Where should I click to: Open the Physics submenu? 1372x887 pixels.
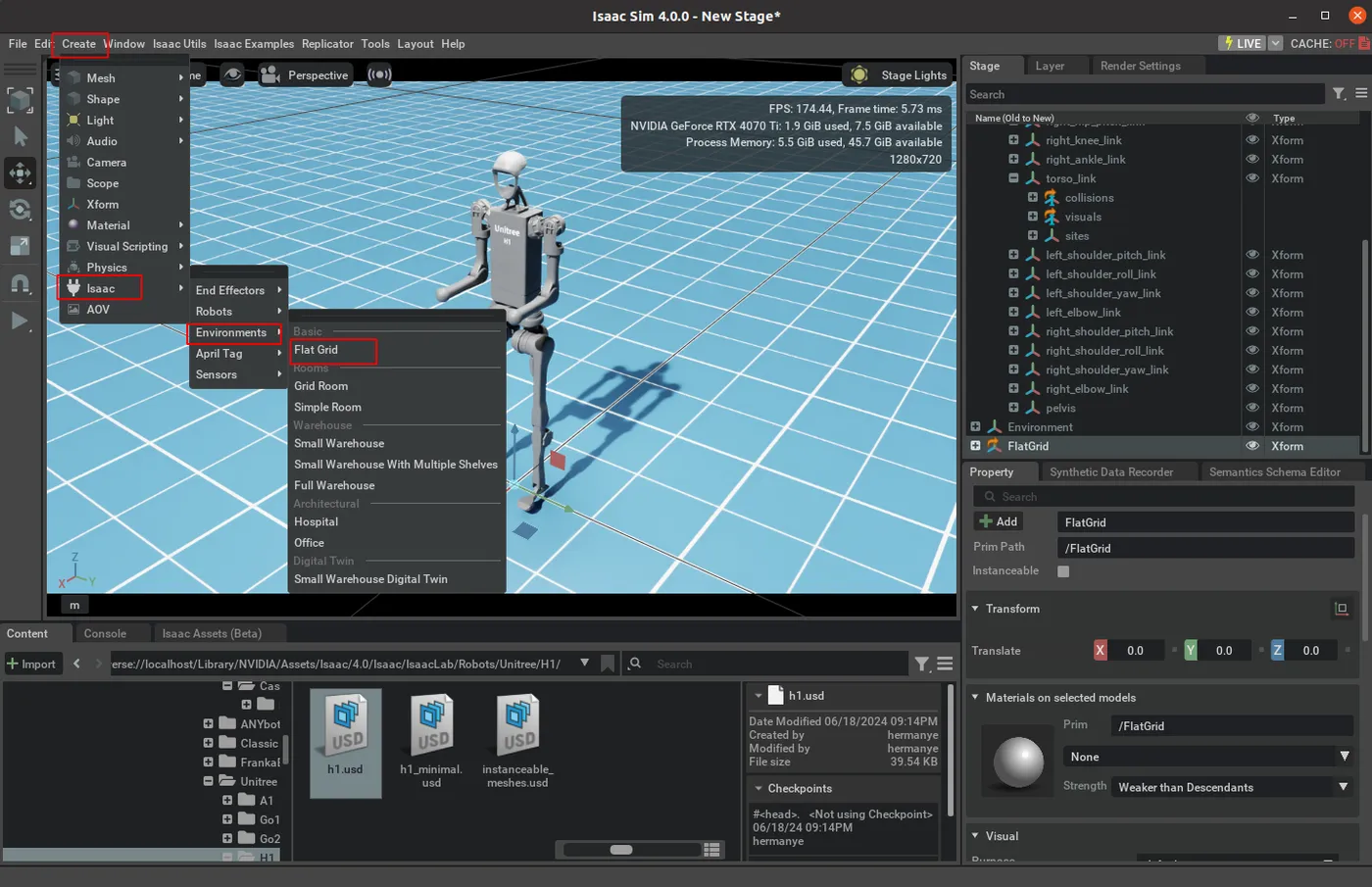click(124, 267)
